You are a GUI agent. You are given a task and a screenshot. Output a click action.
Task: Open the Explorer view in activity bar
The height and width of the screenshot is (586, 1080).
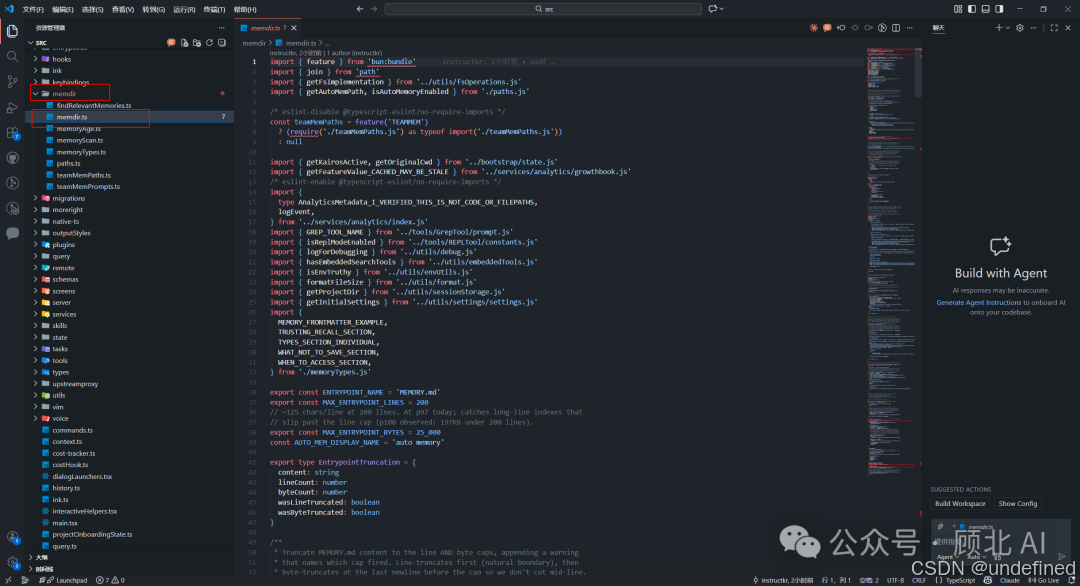[x=12, y=31]
